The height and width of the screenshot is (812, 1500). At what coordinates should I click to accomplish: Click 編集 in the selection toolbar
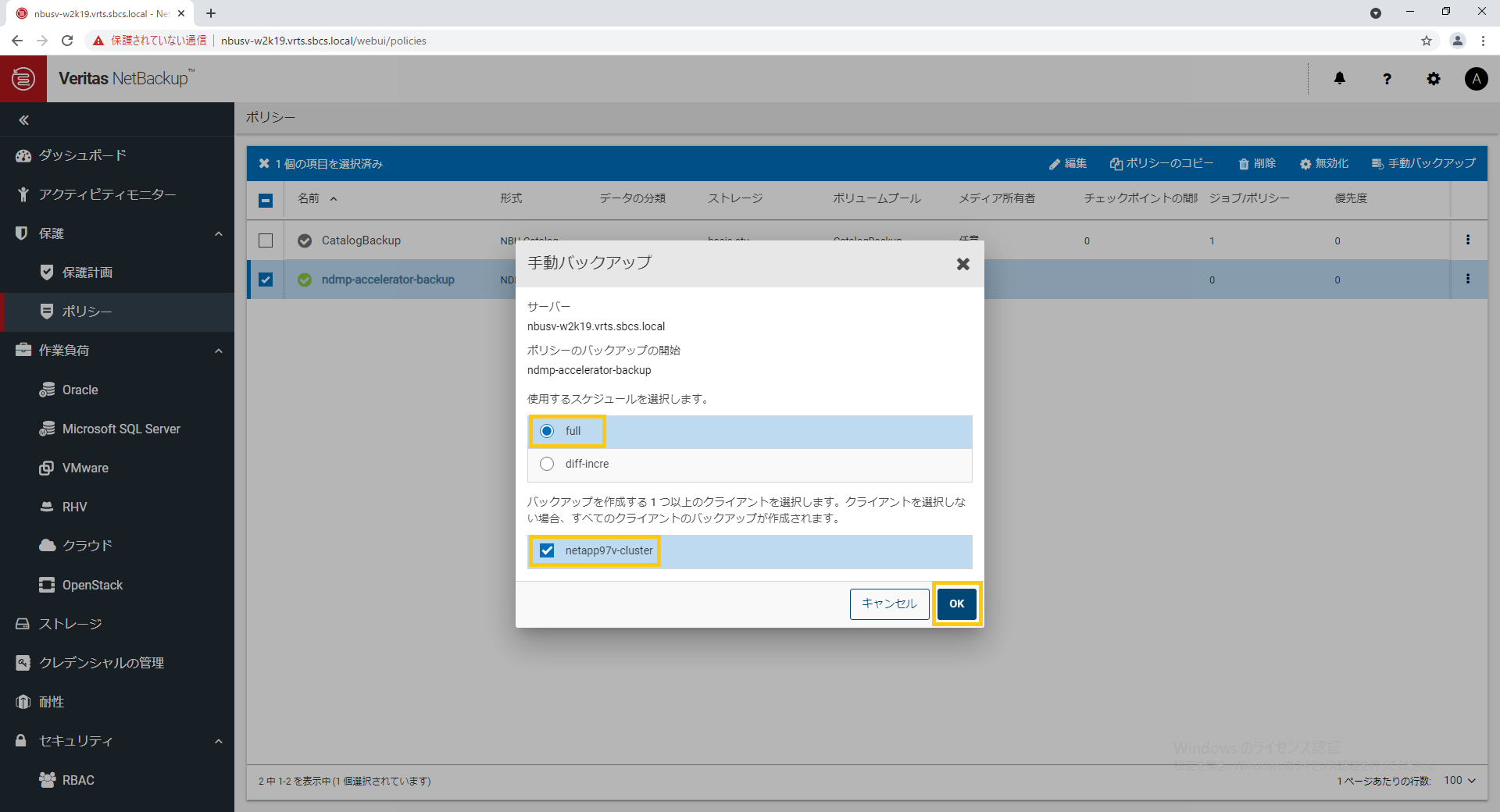click(1068, 163)
